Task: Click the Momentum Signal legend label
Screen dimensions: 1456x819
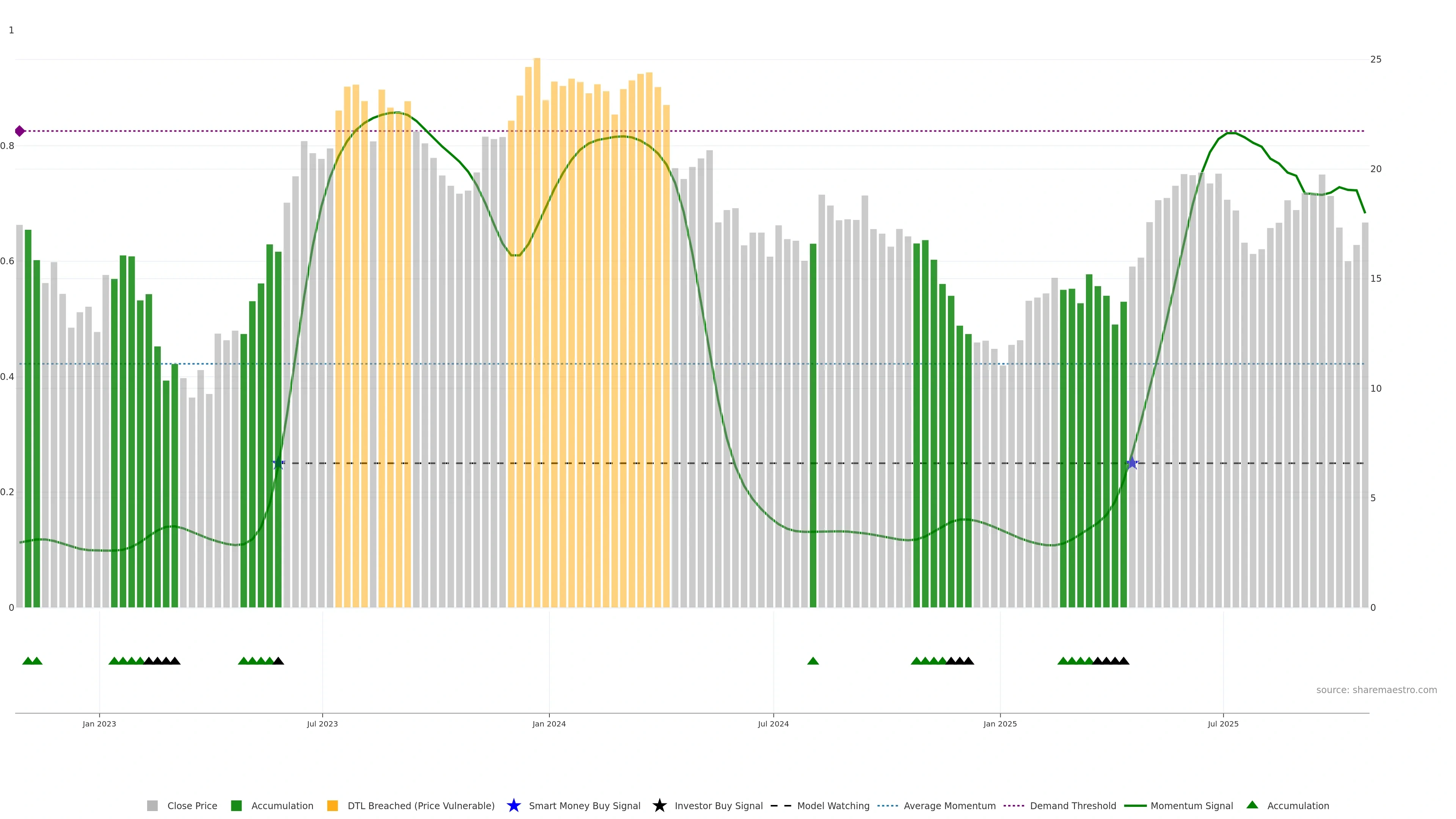Action: pyautogui.click(x=1191, y=805)
